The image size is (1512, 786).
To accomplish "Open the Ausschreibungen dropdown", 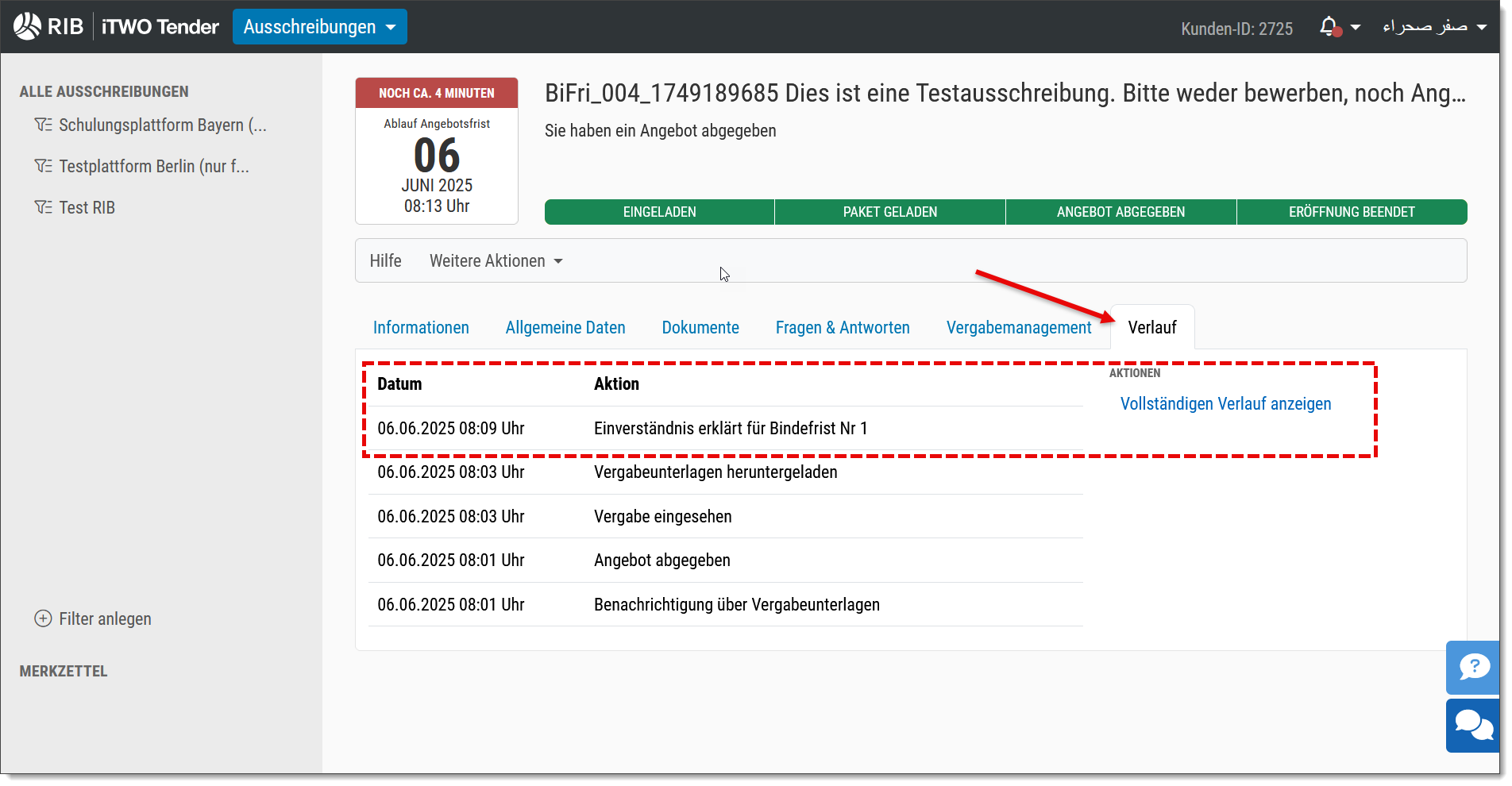I will point(319,27).
